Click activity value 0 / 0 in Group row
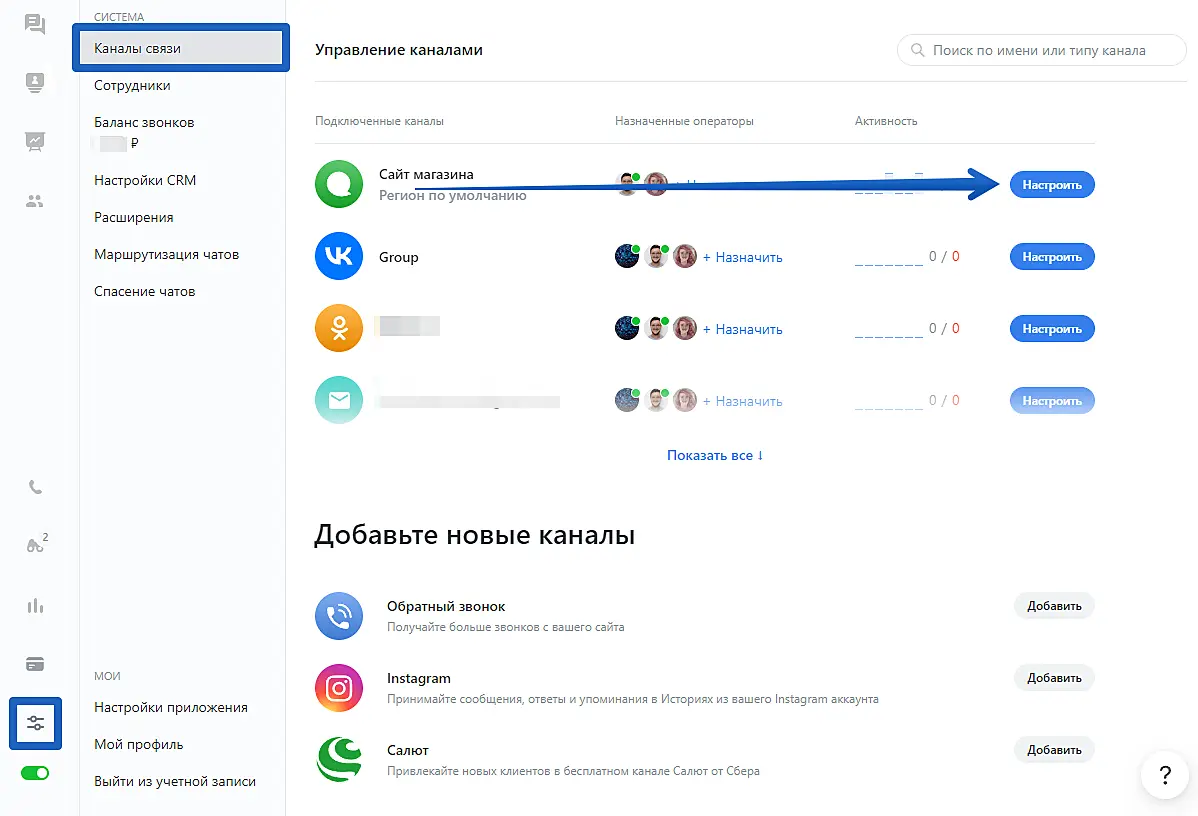The image size is (1198, 816). (944, 257)
